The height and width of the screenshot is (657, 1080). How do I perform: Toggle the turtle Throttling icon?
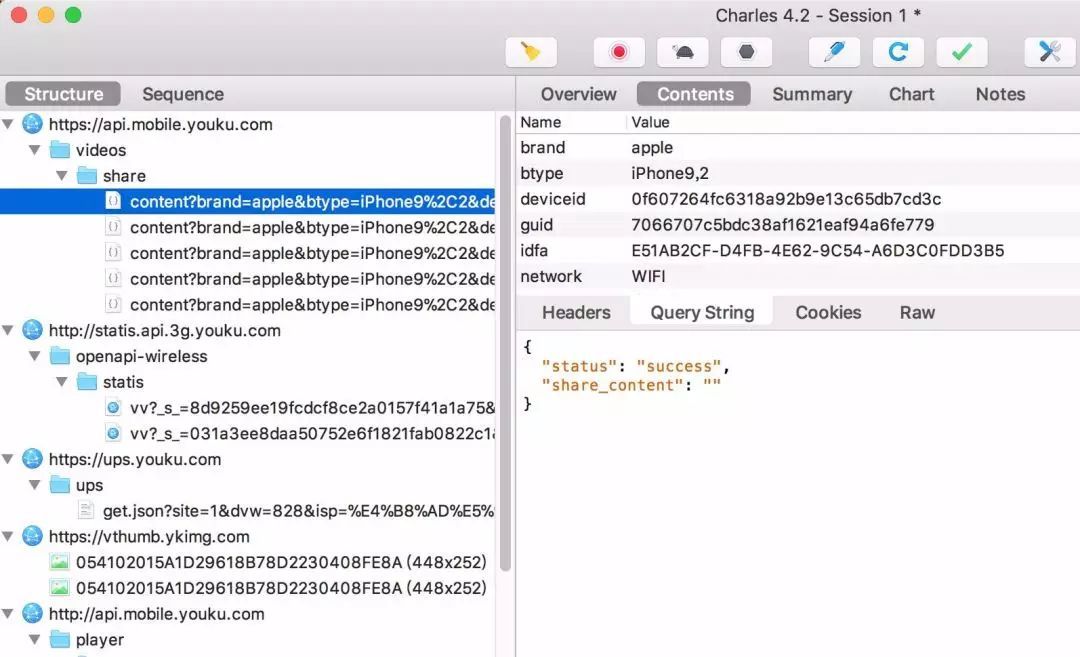pyautogui.click(x=683, y=52)
